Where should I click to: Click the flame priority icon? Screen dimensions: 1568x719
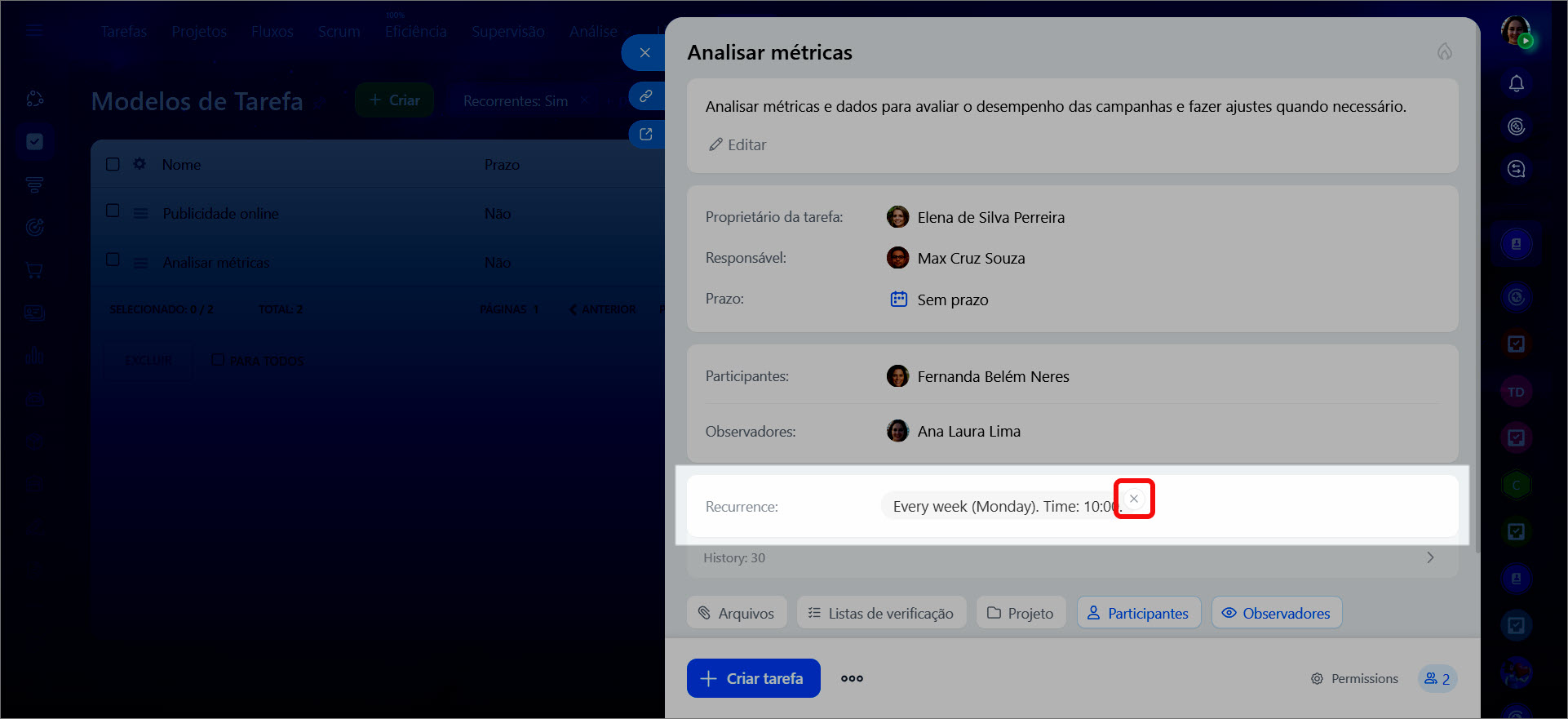(1444, 52)
